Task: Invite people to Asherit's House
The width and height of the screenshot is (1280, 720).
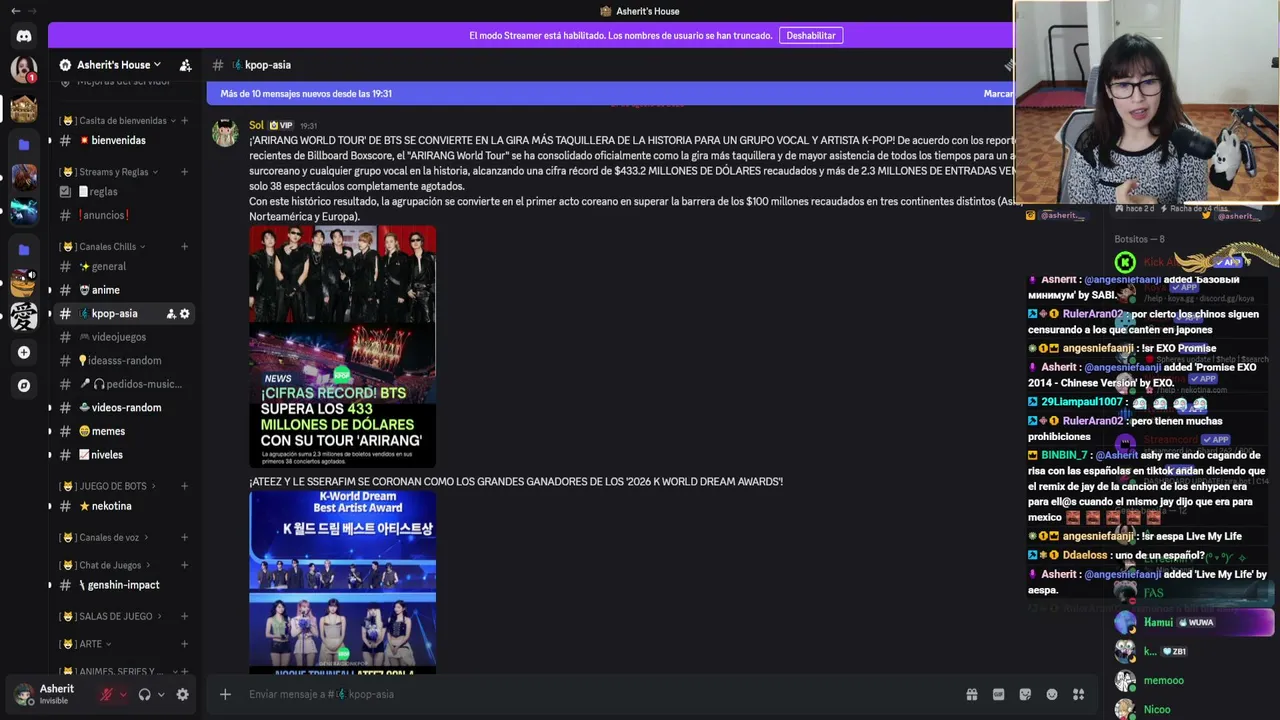Action: (185, 65)
